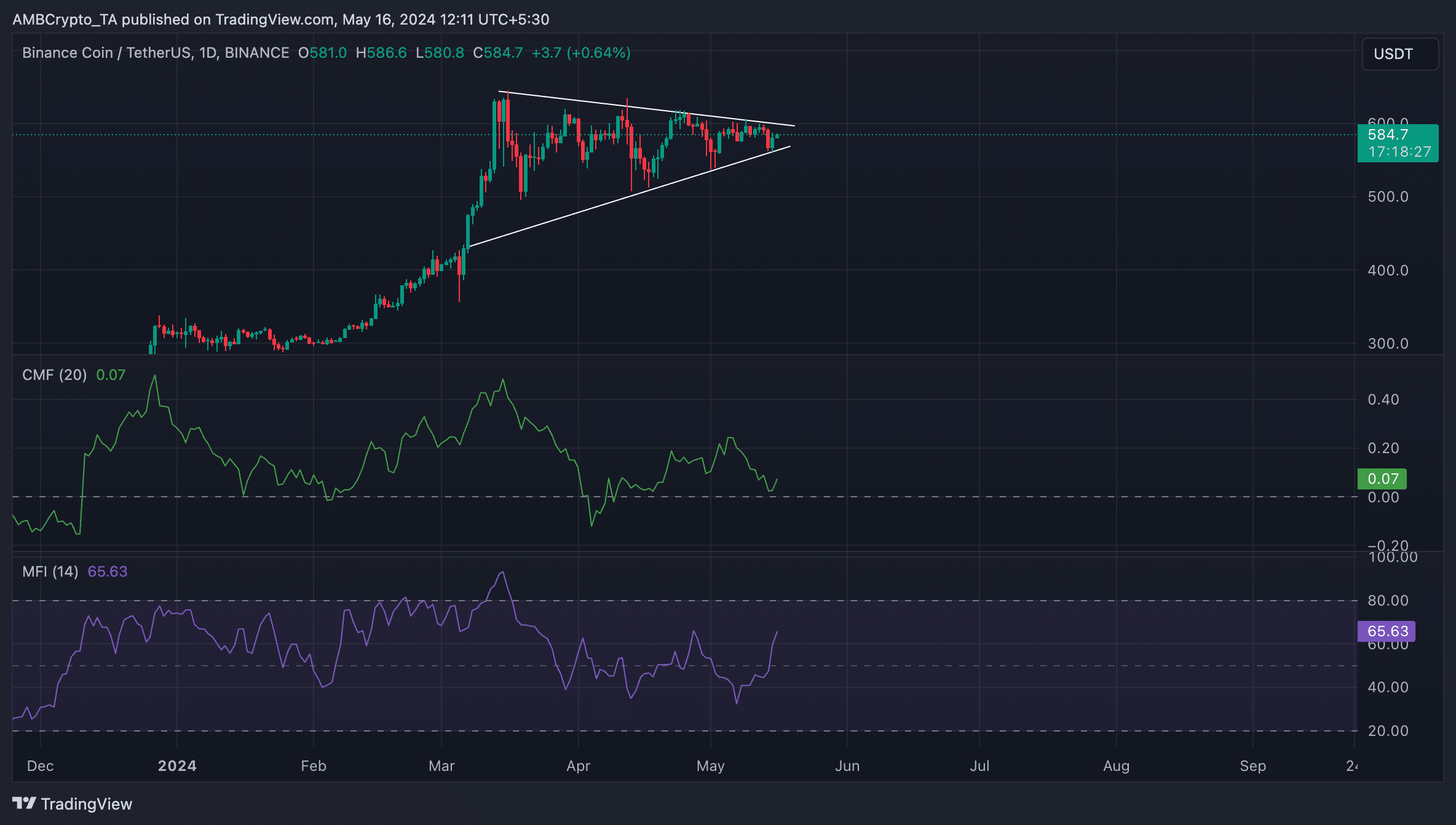This screenshot has height=825, width=1456.
Task: Click the 100.00 MFI axis label
Action: pos(1393,557)
